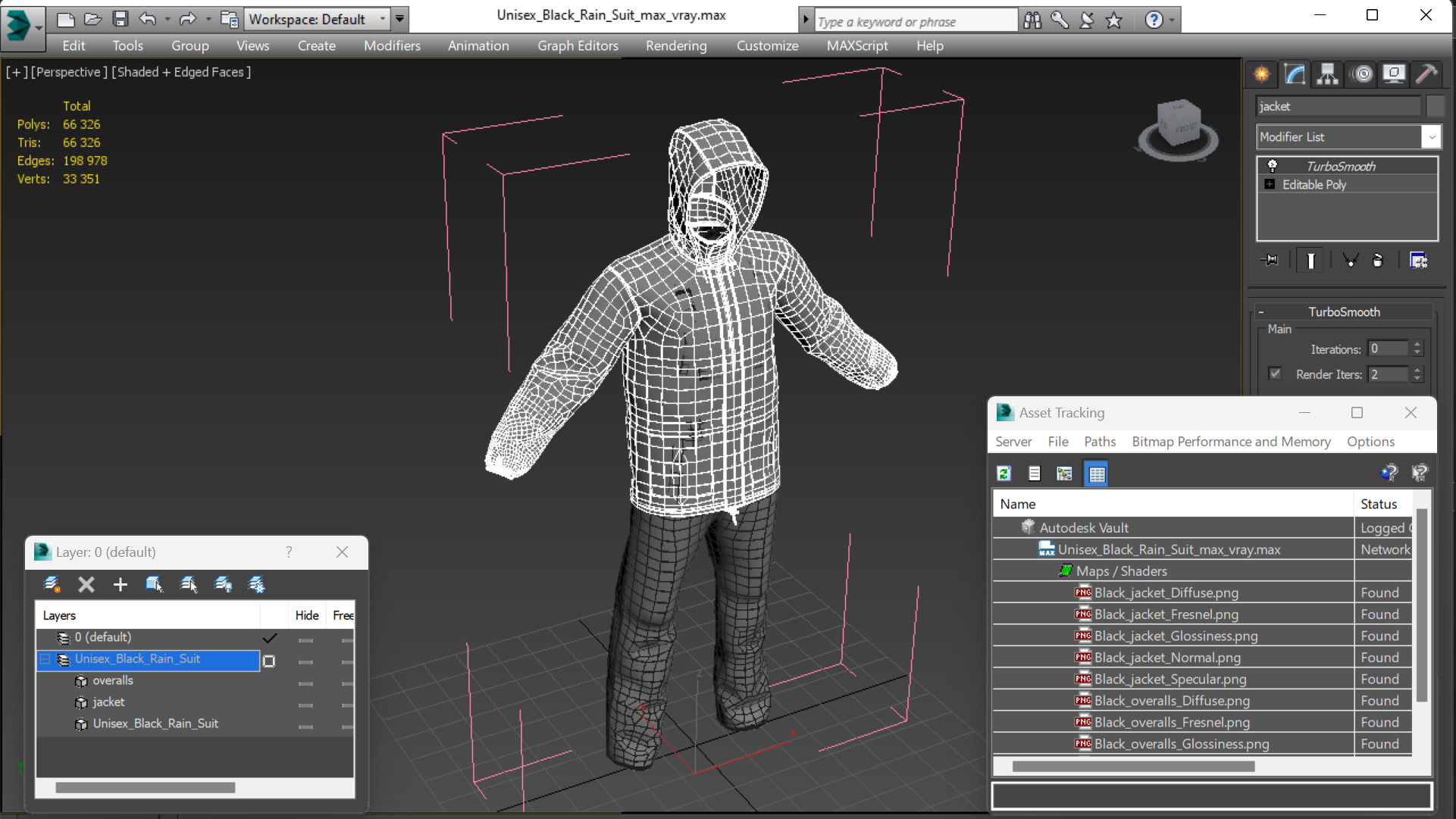The width and height of the screenshot is (1456, 819).
Task: Highlight selected objects' layers icon
Action: click(189, 584)
